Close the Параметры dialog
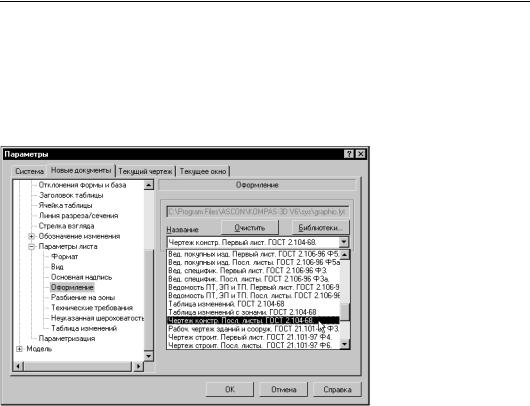 click(361, 154)
